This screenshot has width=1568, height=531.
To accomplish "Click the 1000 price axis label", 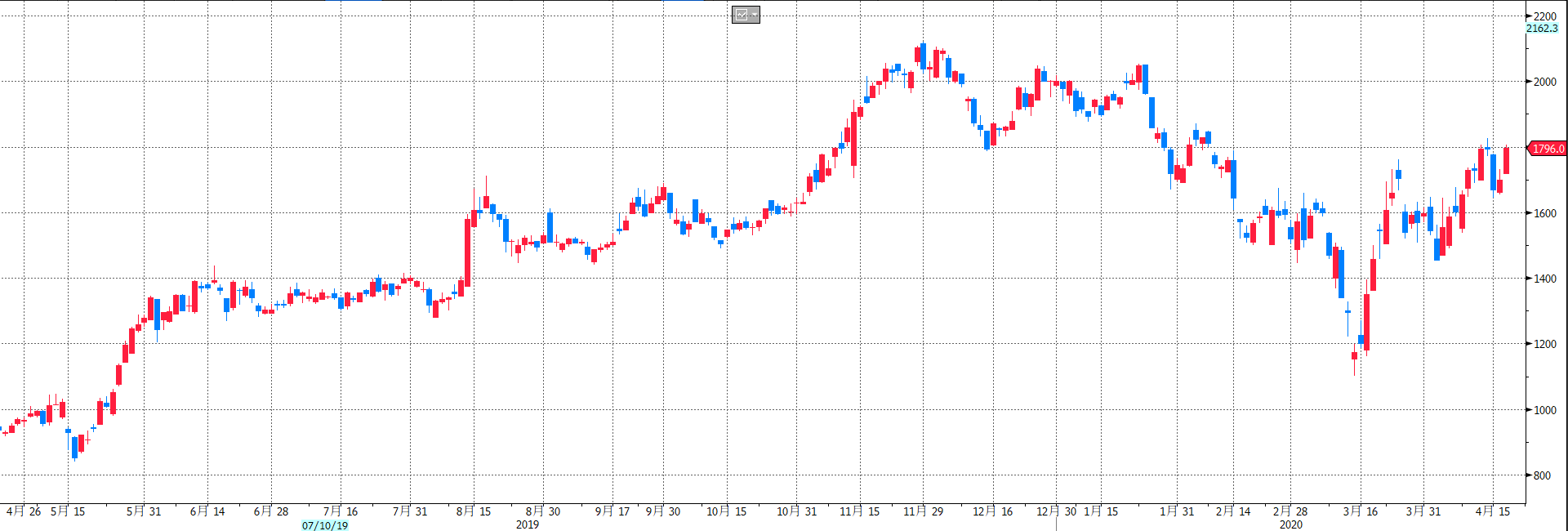I will pyautogui.click(x=1544, y=410).
